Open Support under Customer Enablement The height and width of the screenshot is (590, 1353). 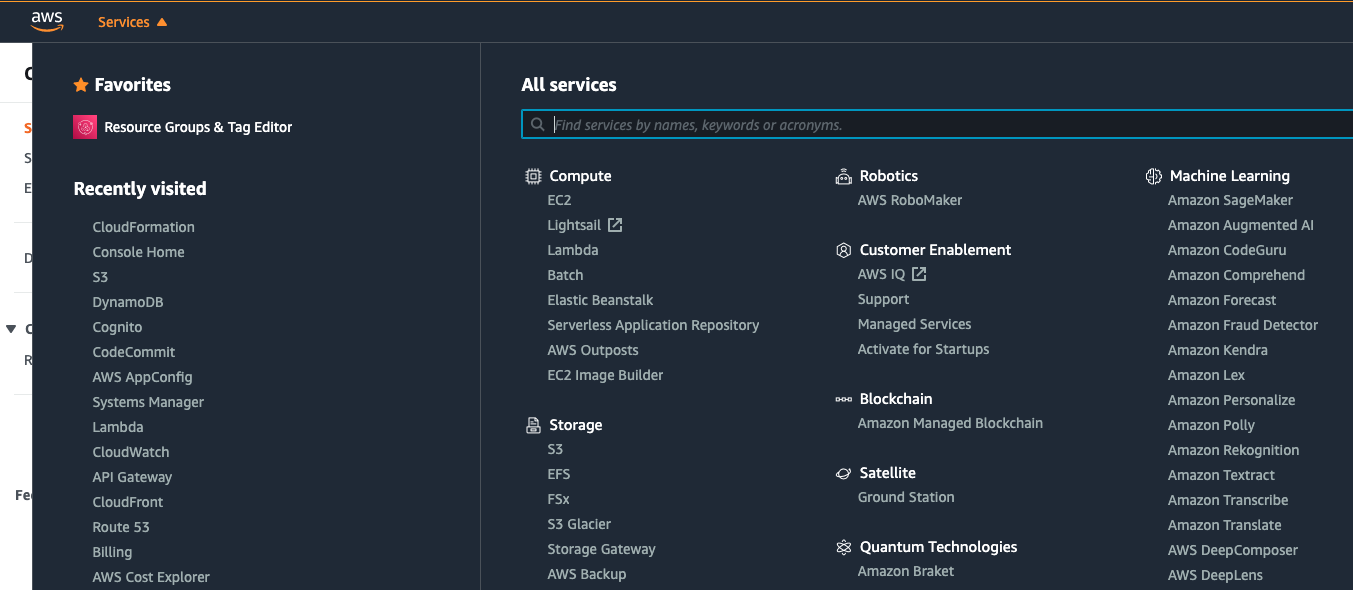[x=883, y=299]
